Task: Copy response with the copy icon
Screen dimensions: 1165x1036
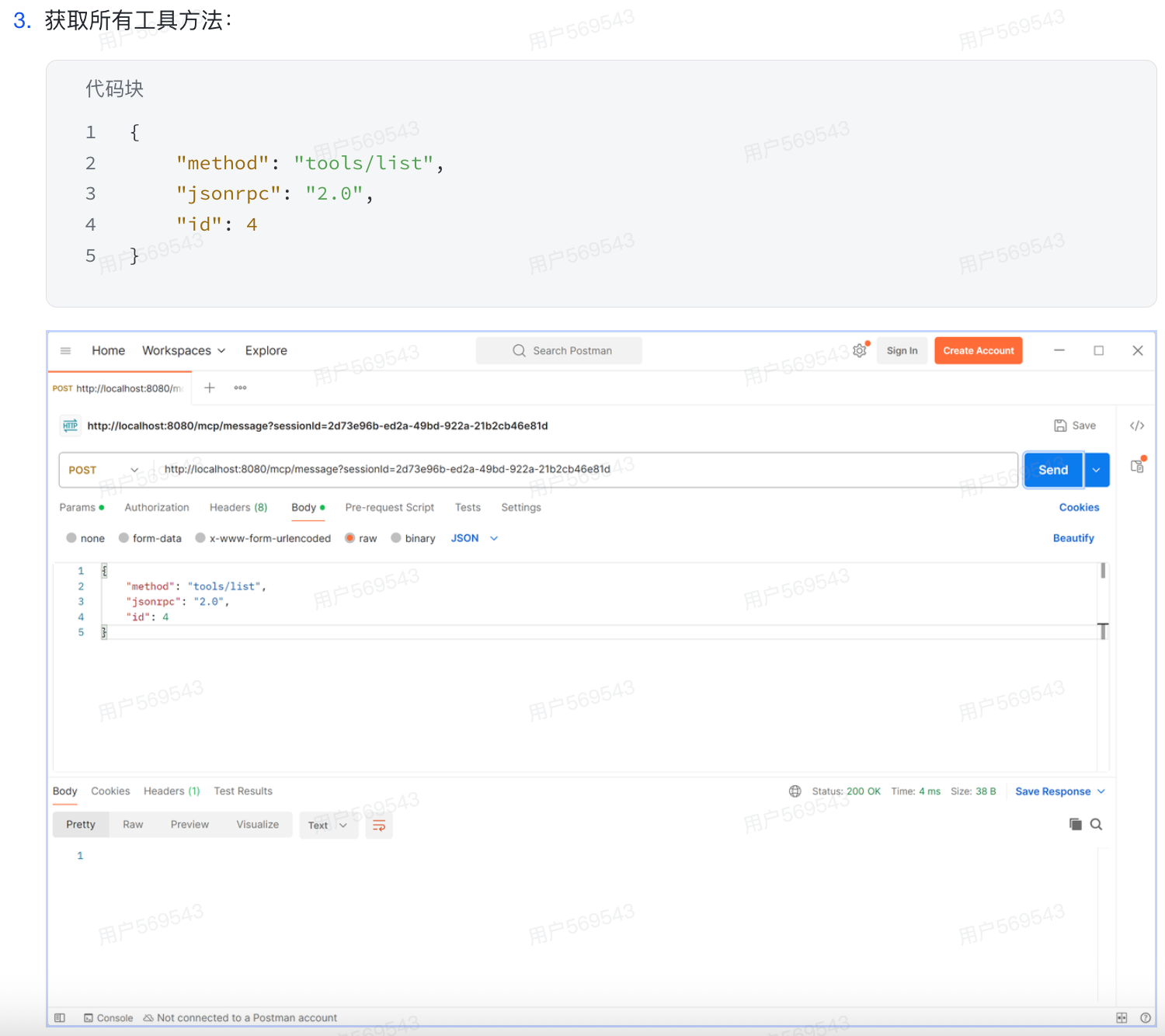Action: 1076,824
